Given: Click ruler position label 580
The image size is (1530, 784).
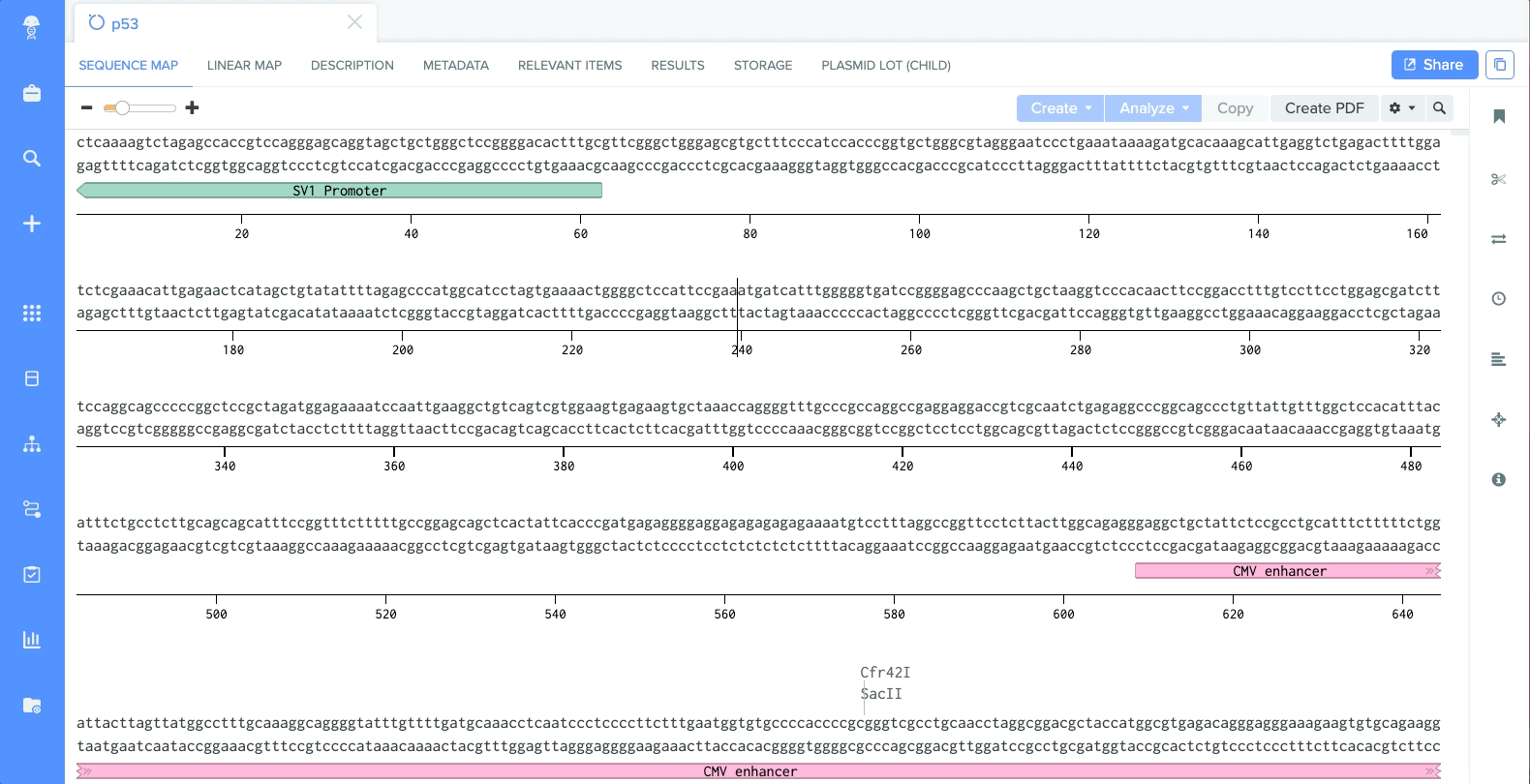Looking at the screenshot, I should click(x=894, y=615).
